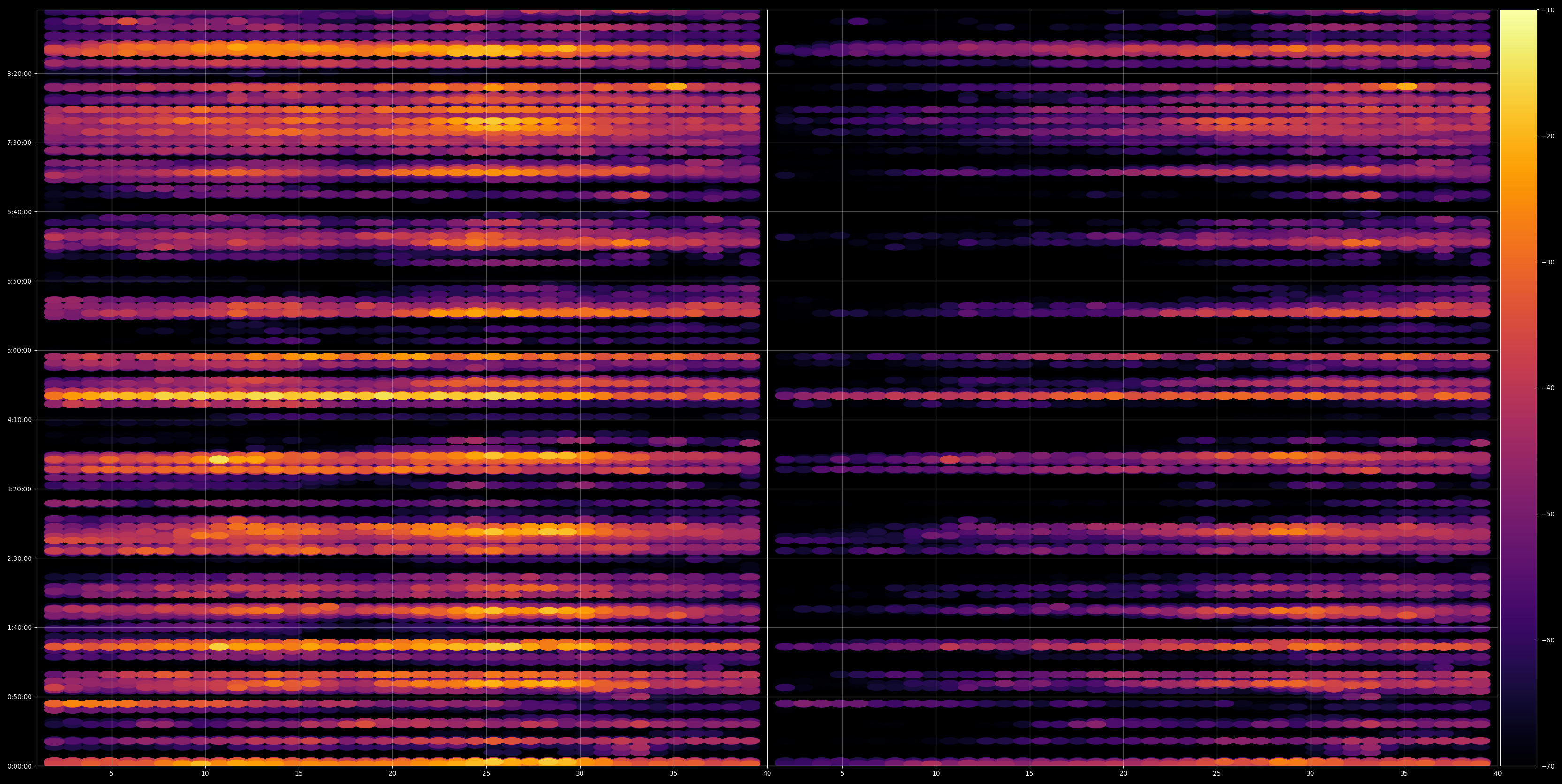Select the −20 colorbar tick label
The image size is (1562, 784).
(x=1548, y=136)
